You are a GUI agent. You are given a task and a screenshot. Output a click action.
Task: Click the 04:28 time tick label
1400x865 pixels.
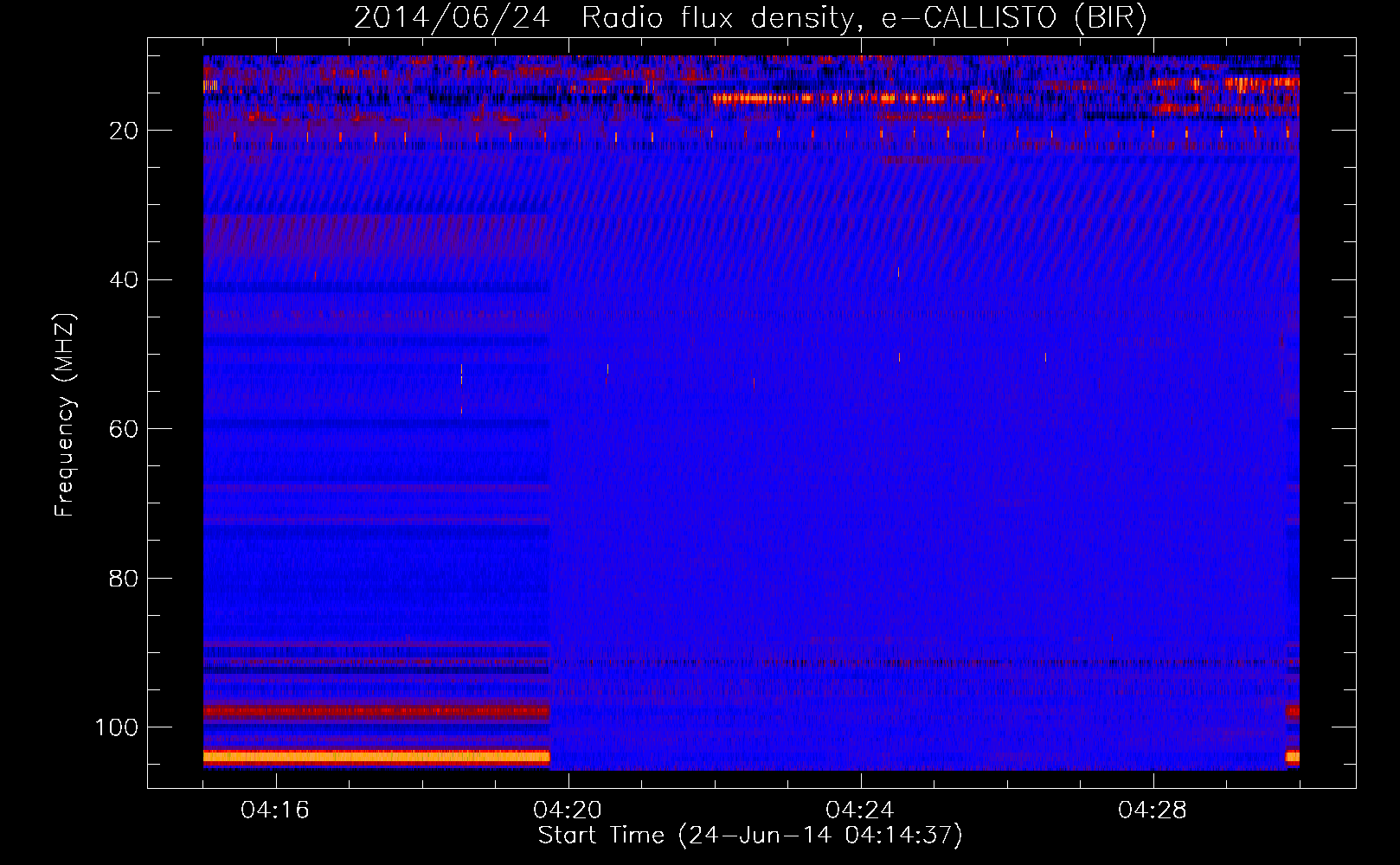point(1153,811)
